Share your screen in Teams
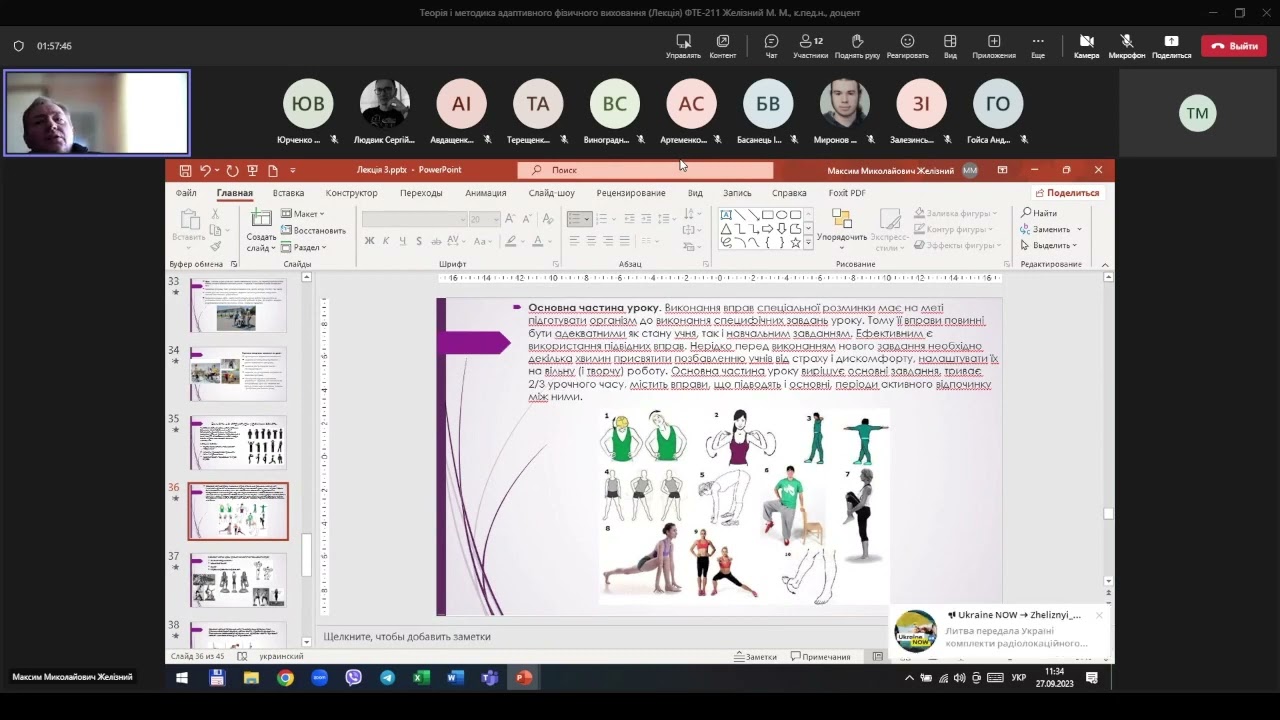The height and width of the screenshot is (720, 1280). (1171, 45)
